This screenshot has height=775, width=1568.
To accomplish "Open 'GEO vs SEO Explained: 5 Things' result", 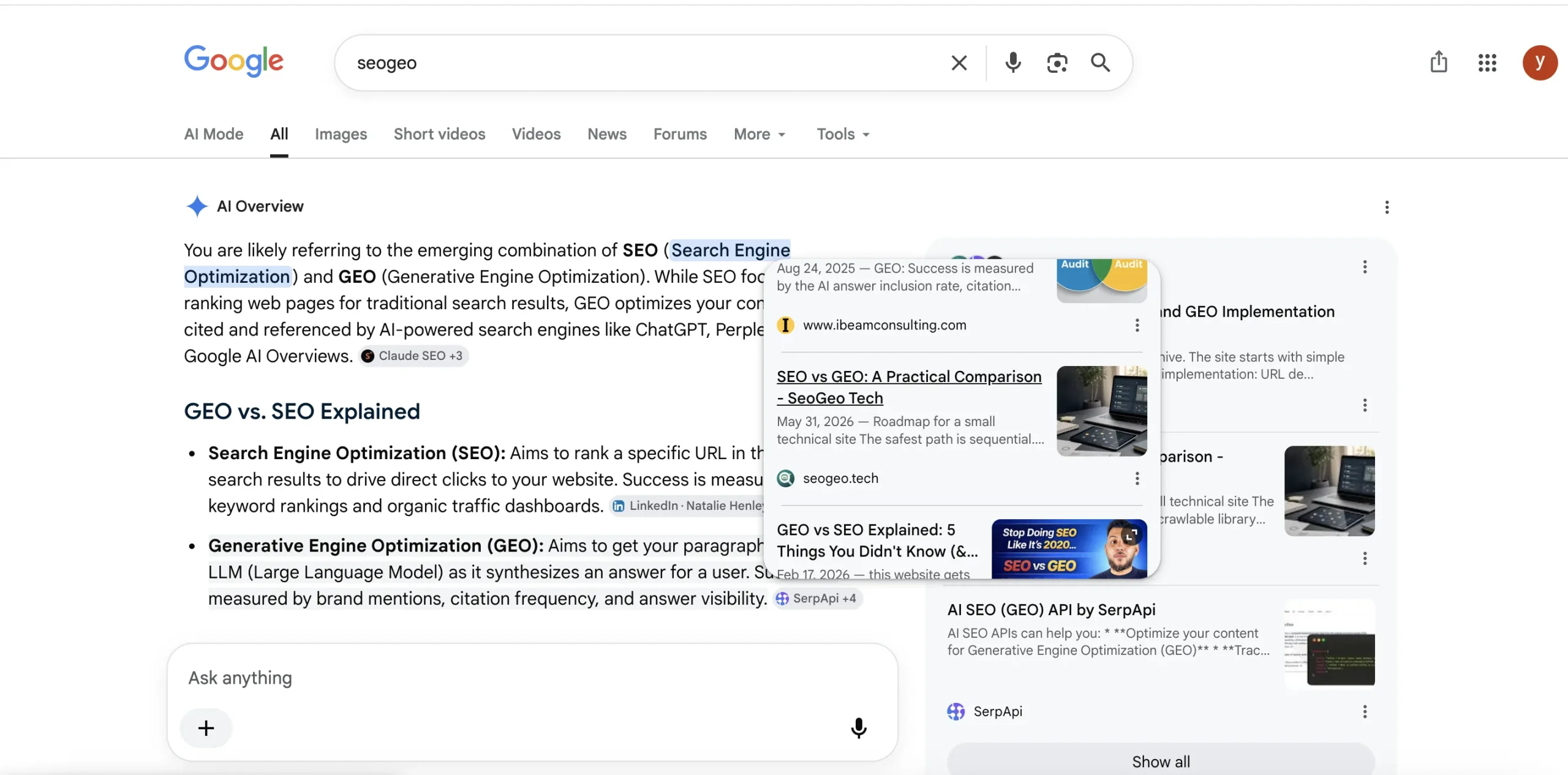I will [x=877, y=540].
